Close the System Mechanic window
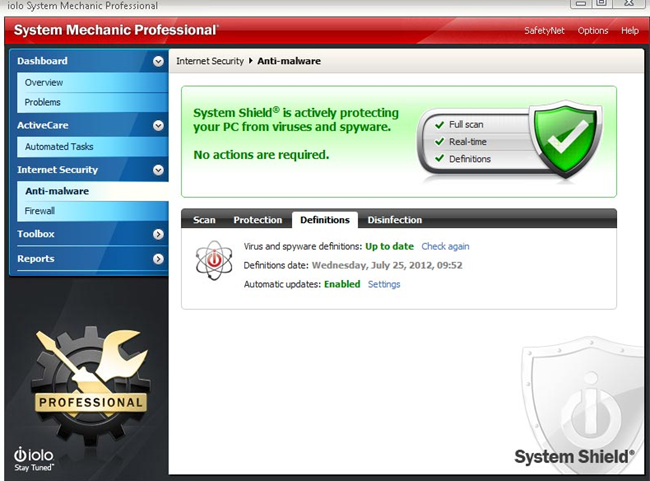This screenshot has height=481, width=650. point(629,3)
